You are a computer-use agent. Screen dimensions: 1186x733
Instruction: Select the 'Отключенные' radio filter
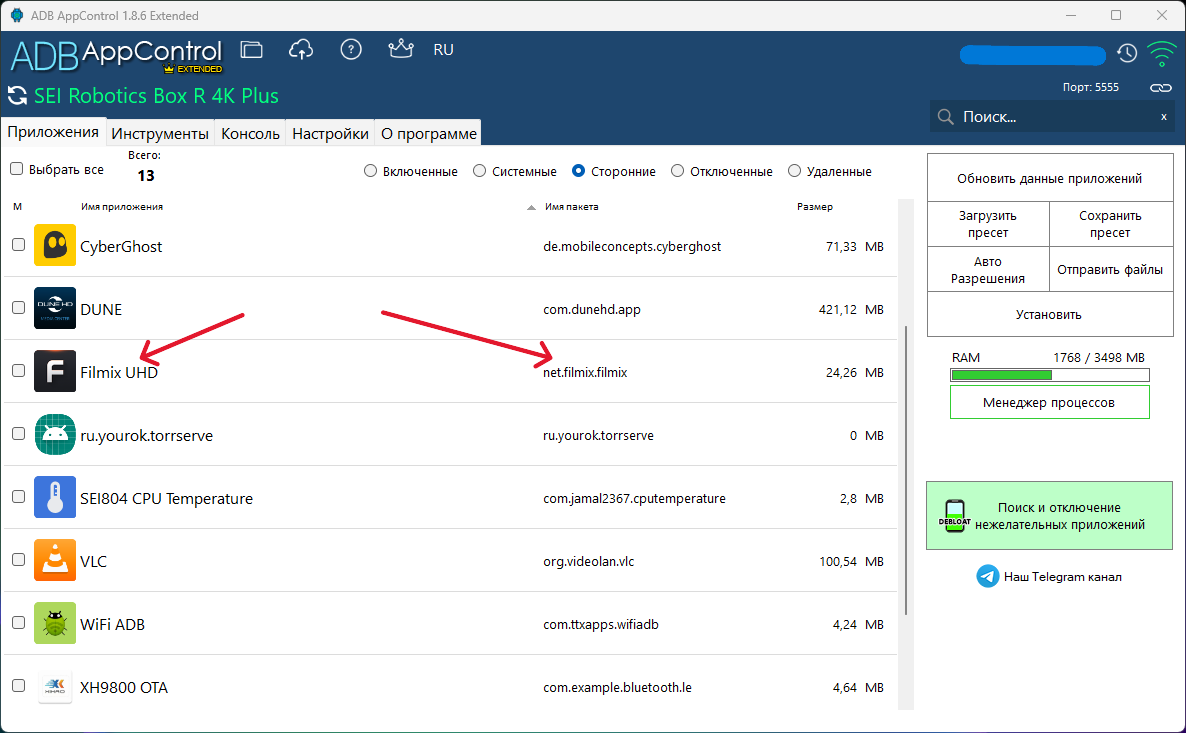[x=678, y=171]
